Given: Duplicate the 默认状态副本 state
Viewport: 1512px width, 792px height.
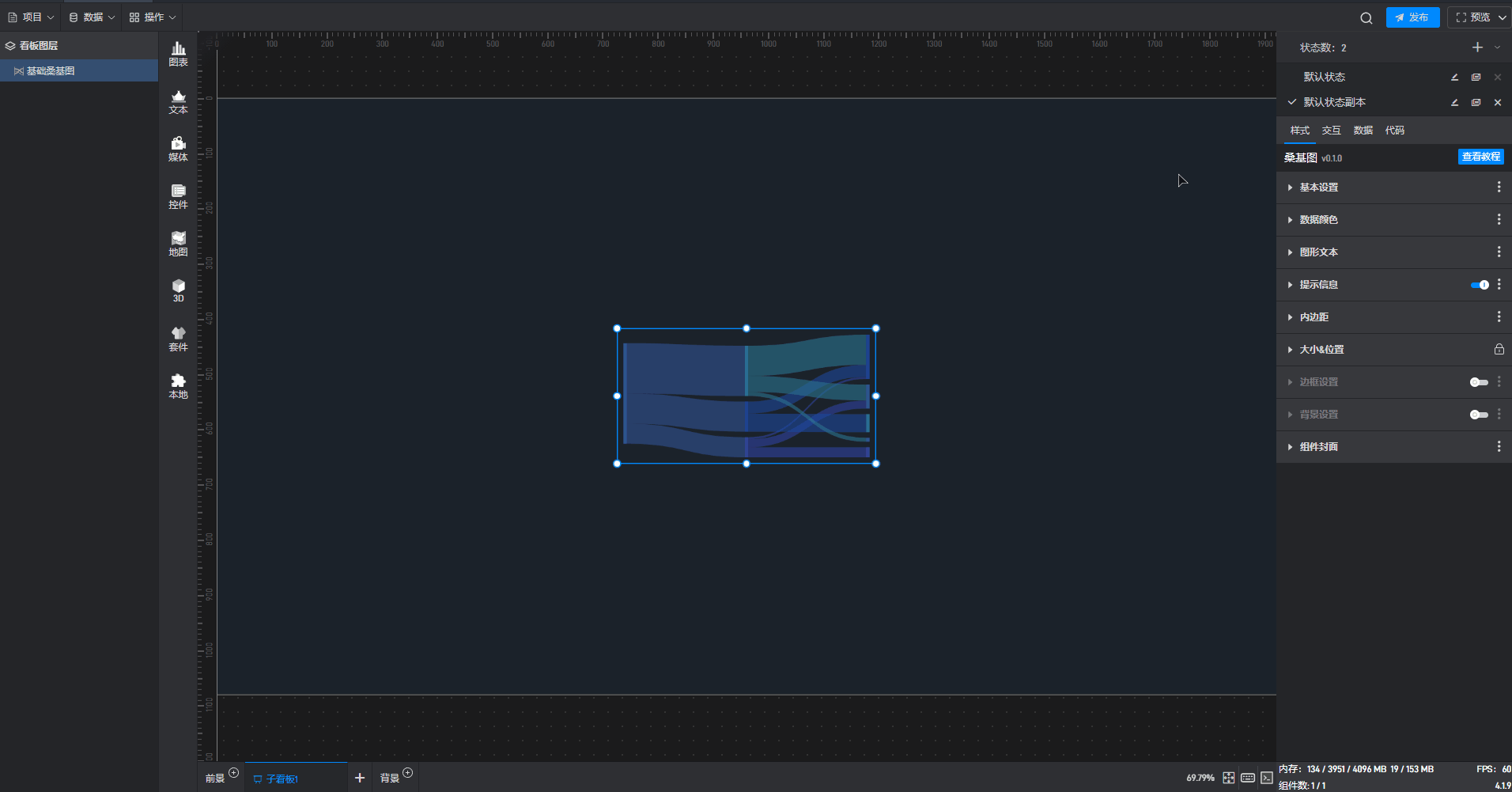Looking at the screenshot, I should click(x=1476, y=102).
